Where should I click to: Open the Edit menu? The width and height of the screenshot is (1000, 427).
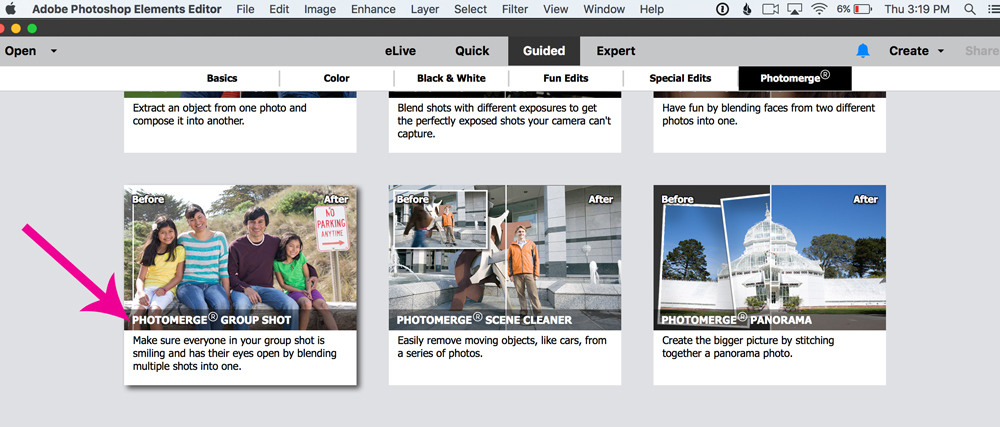(279, 9)
